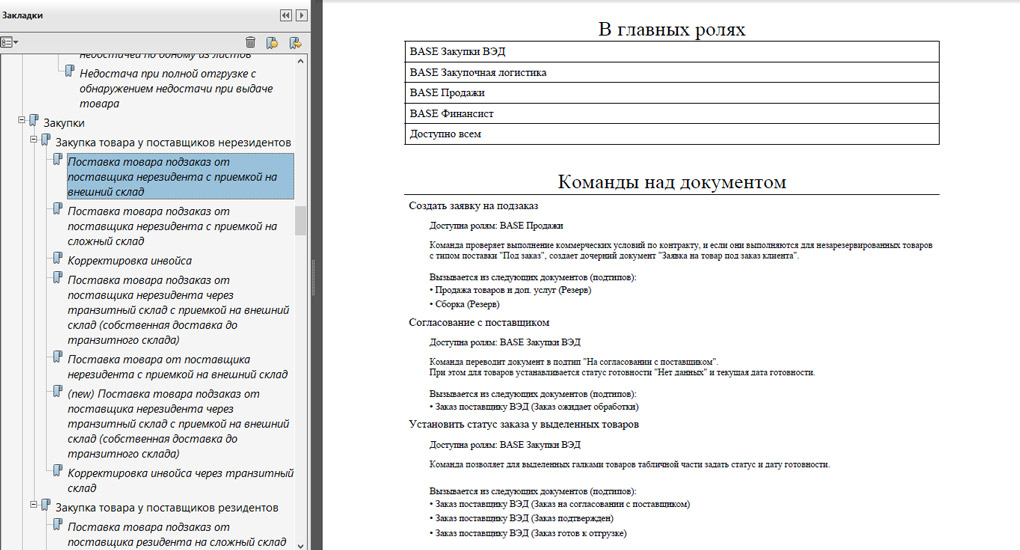Click bullet Заказ поставщику ВЭД (Заказ готов к отгрузке)
Screen dimensions: 1020x550
pyautogui.click(x=528, y=533)
